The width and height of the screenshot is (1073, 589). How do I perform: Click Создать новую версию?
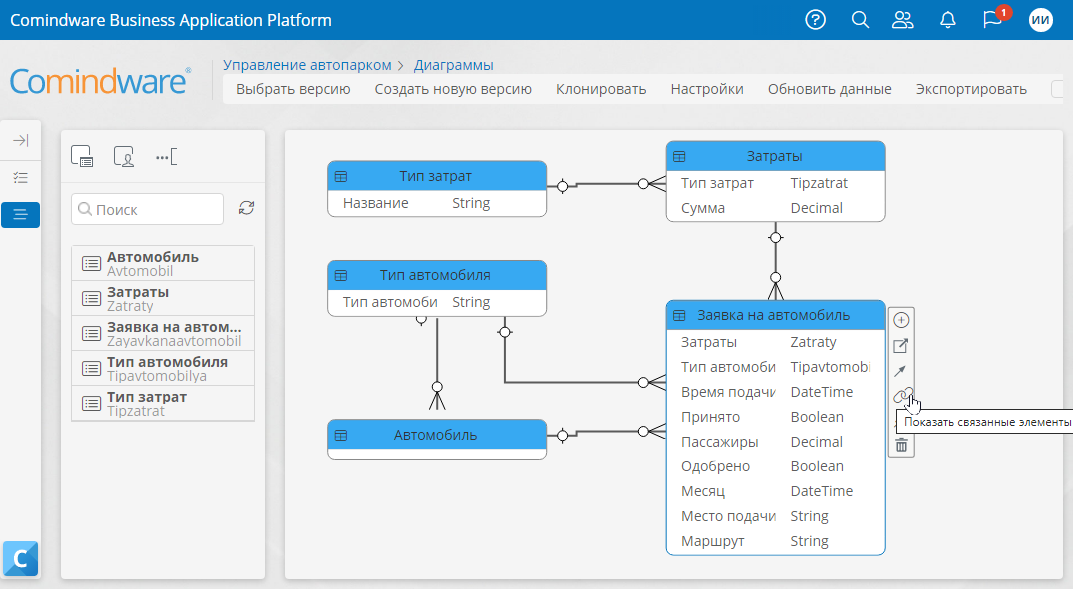coord(453,89)
